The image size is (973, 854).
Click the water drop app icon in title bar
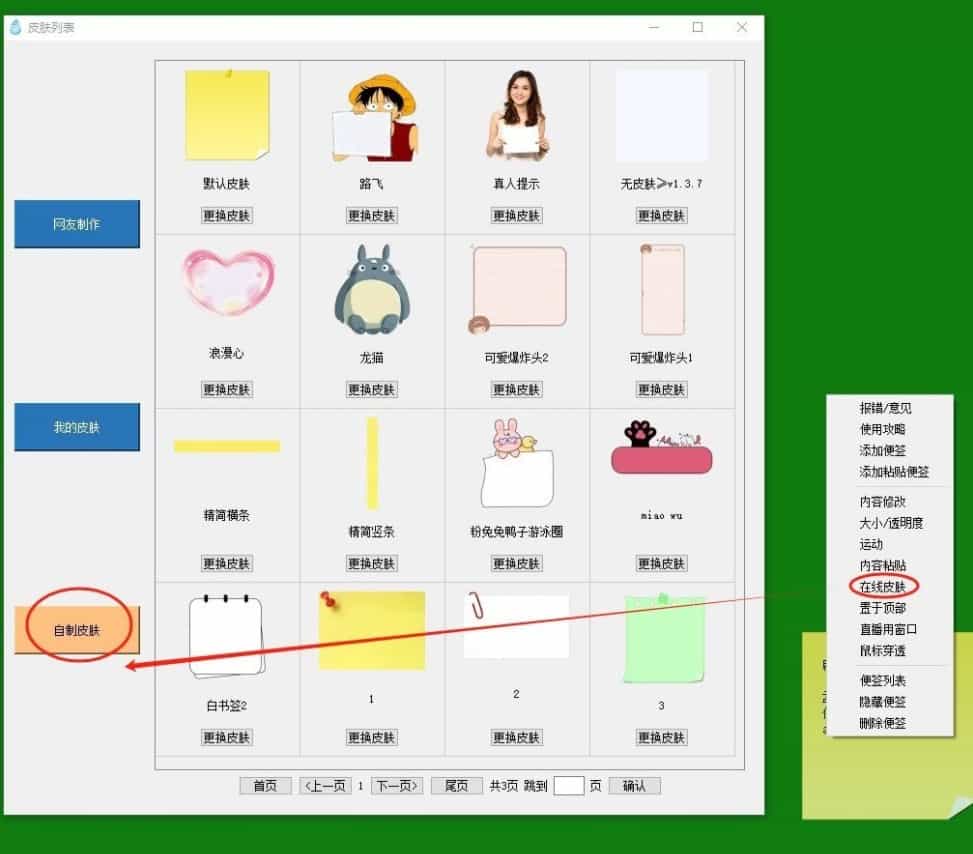15,27
